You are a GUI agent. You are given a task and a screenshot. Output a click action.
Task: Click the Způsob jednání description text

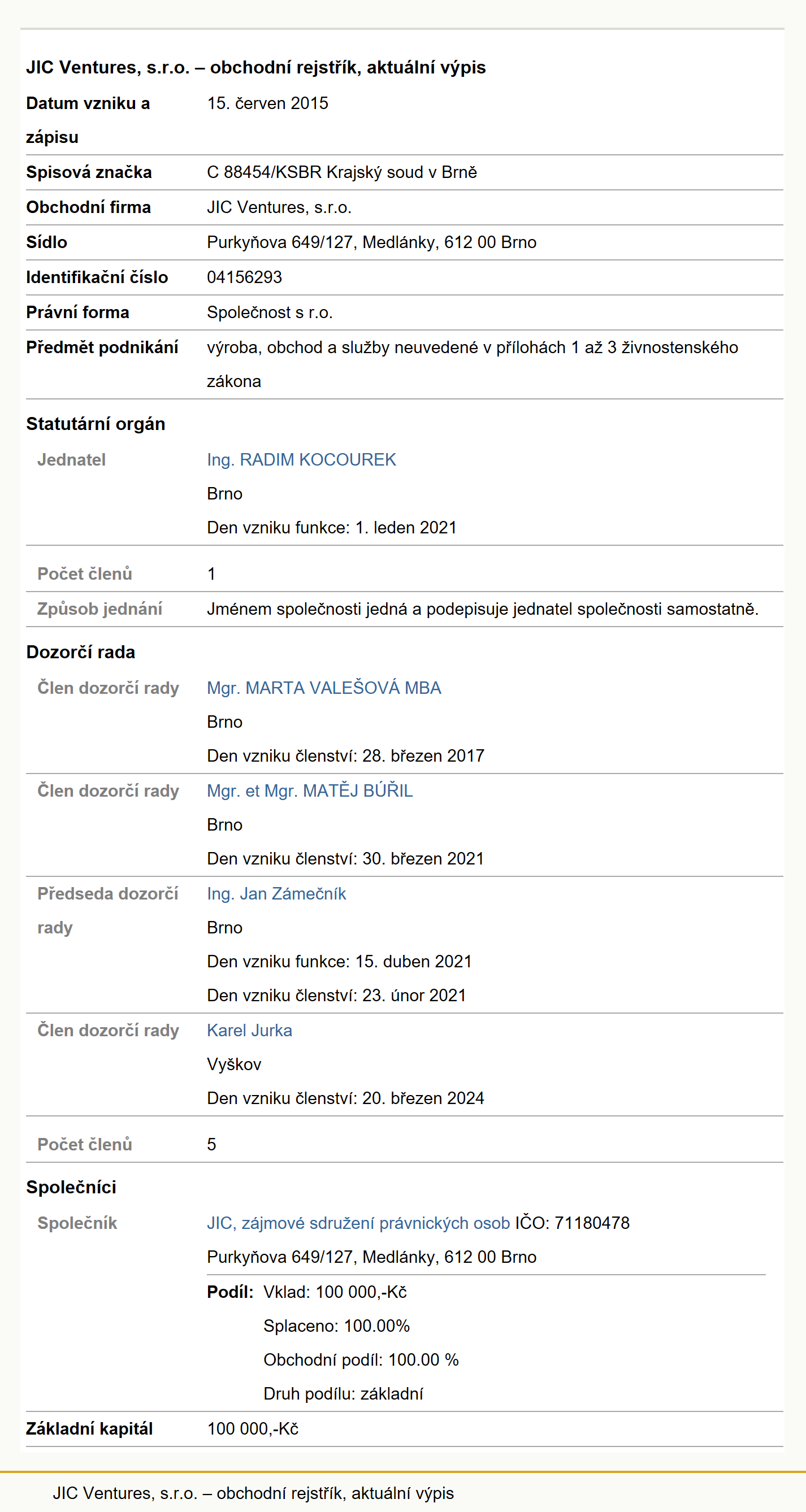[483, 609]
